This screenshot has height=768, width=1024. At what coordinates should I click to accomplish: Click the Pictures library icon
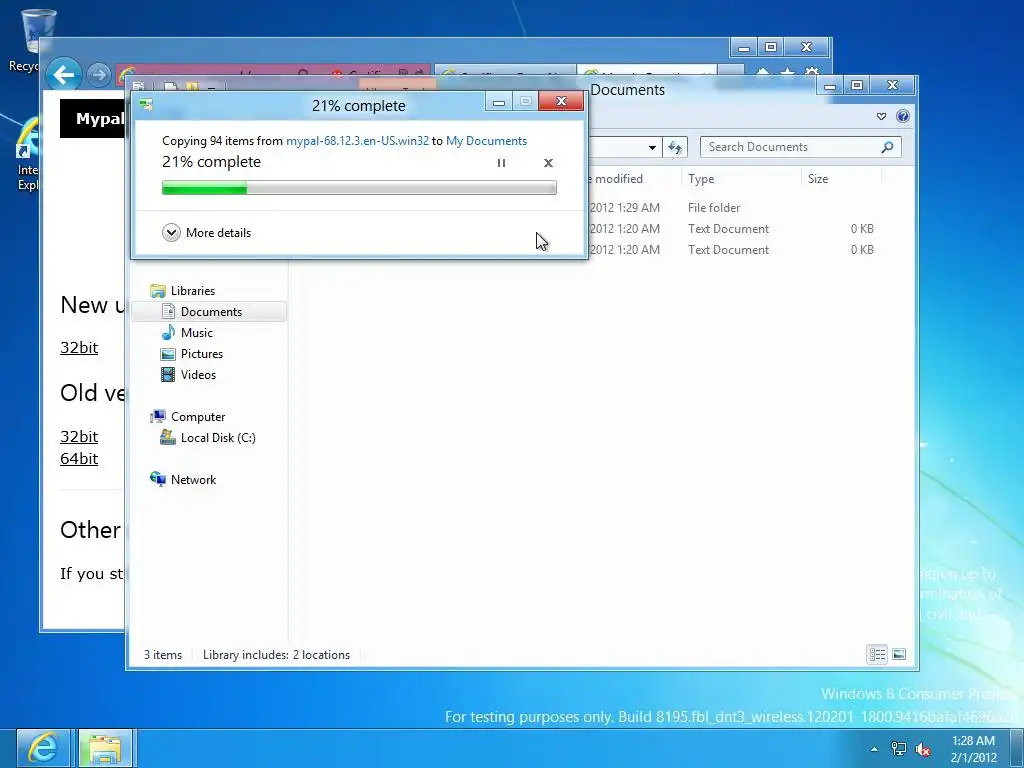(168, 353)
